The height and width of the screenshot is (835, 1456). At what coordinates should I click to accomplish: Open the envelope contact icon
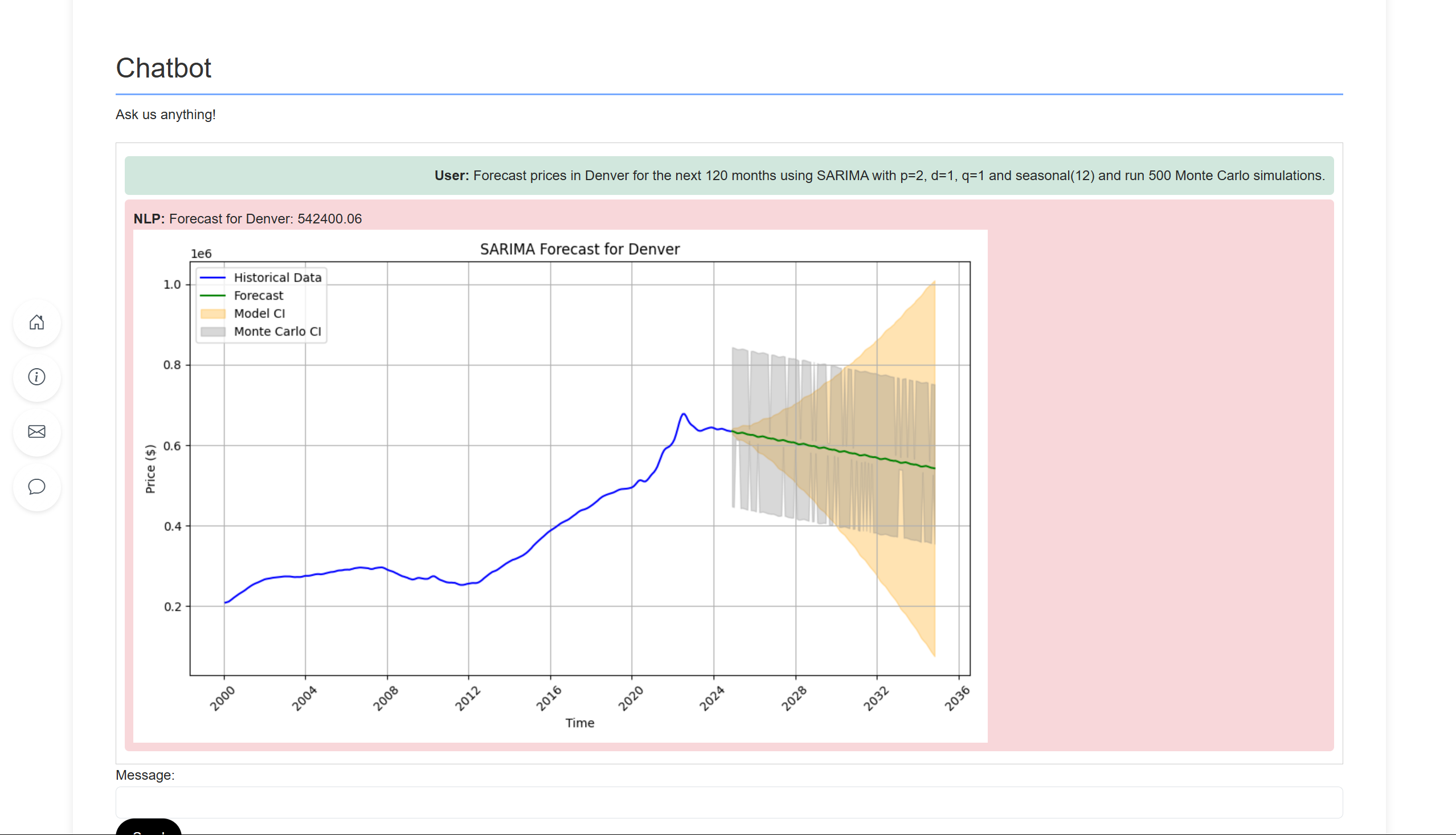36,432
